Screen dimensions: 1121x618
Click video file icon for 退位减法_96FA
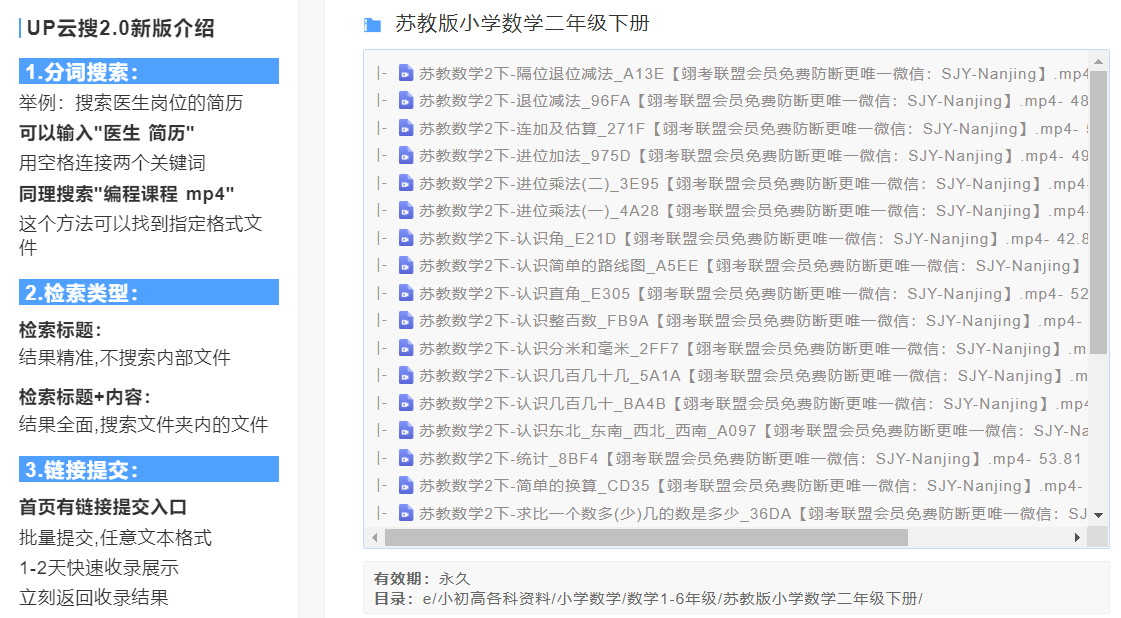pyautogui.click(x=405, y=101)
